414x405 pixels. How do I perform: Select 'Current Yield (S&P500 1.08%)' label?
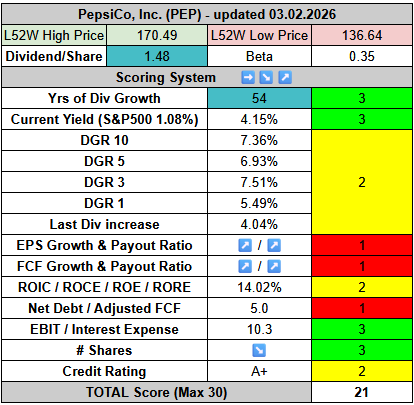coord(104,119)
